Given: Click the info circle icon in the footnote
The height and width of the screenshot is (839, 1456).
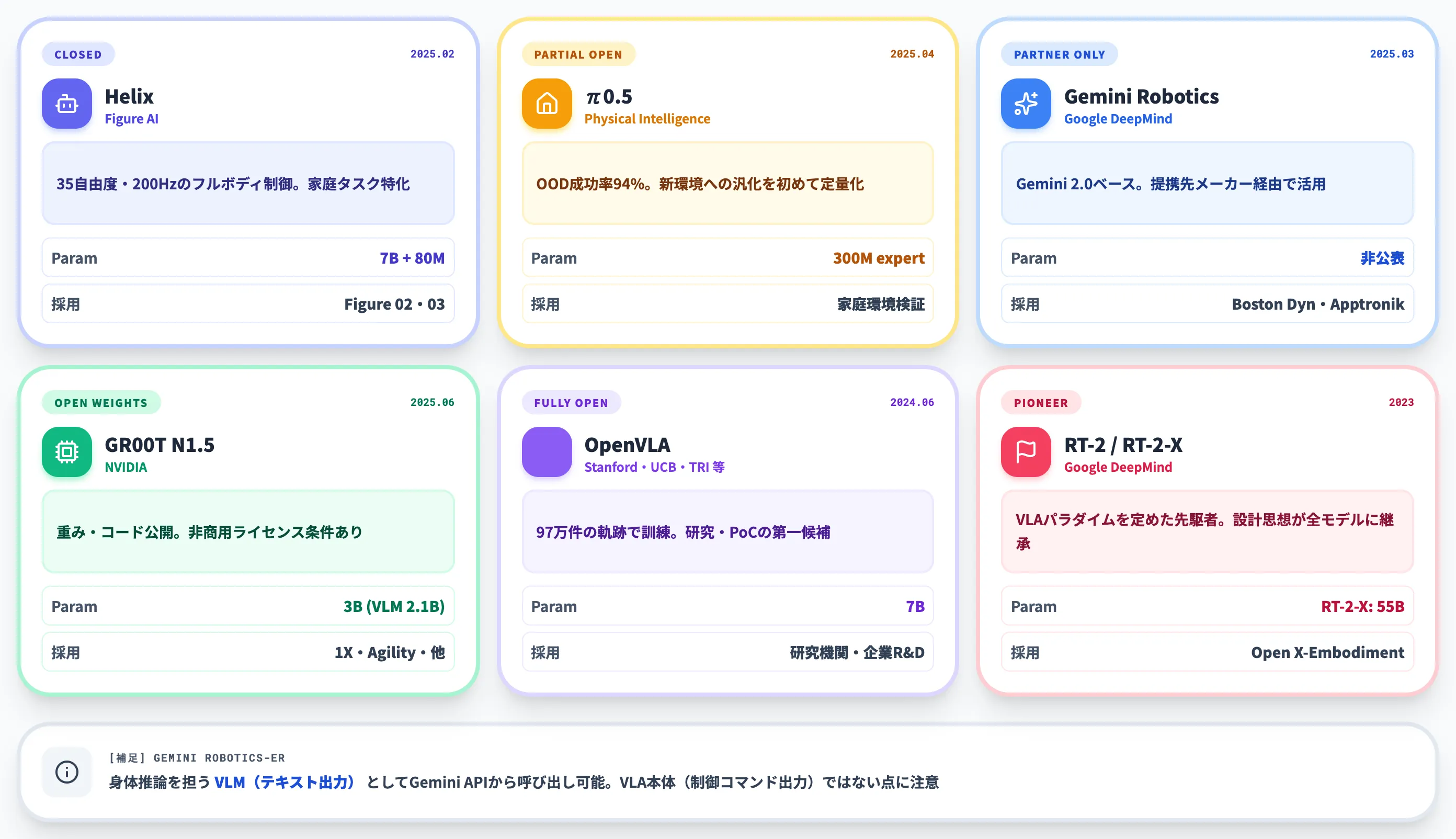Looking at the screenshot, I should (67, 772).
